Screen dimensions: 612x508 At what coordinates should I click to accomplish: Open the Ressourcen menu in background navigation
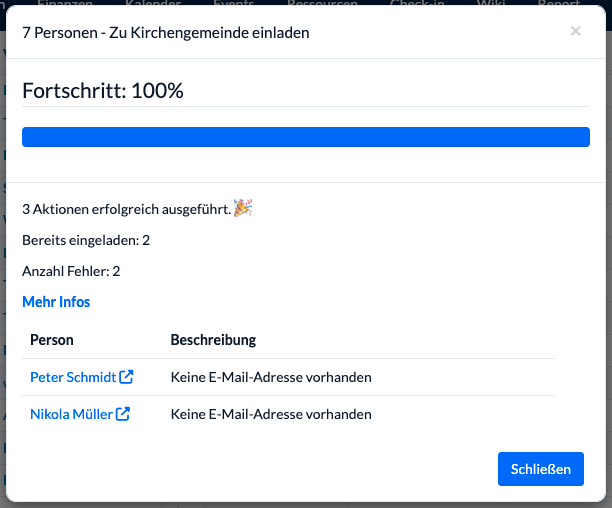pyautogui.click(x=322, y=4)
